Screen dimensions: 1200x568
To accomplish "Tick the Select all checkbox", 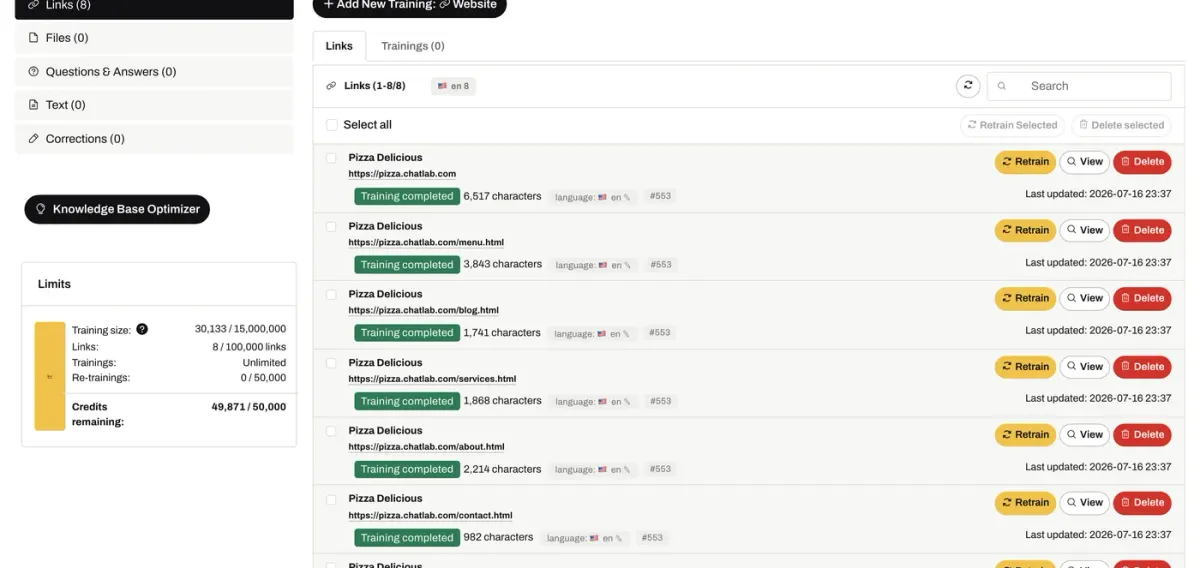I will click(332, 125).
